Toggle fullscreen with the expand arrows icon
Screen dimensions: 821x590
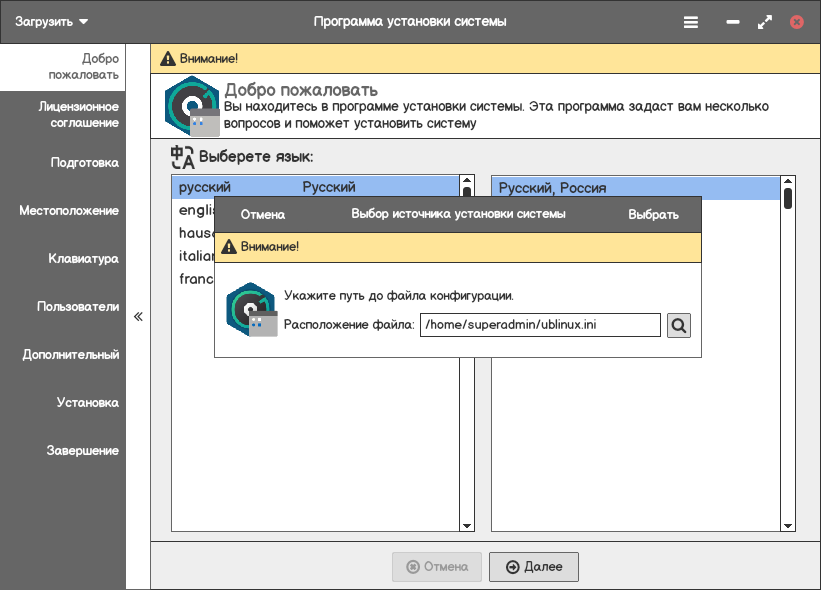765,21
